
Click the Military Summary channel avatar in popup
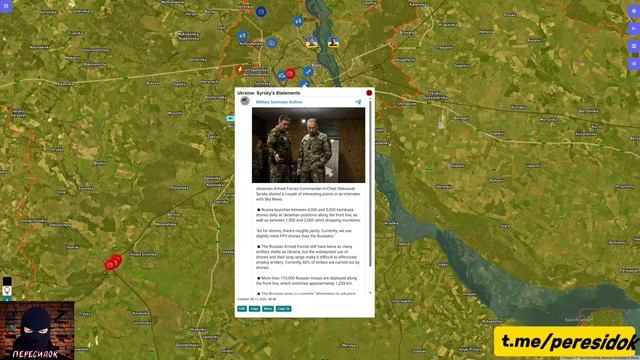(245, 101)
